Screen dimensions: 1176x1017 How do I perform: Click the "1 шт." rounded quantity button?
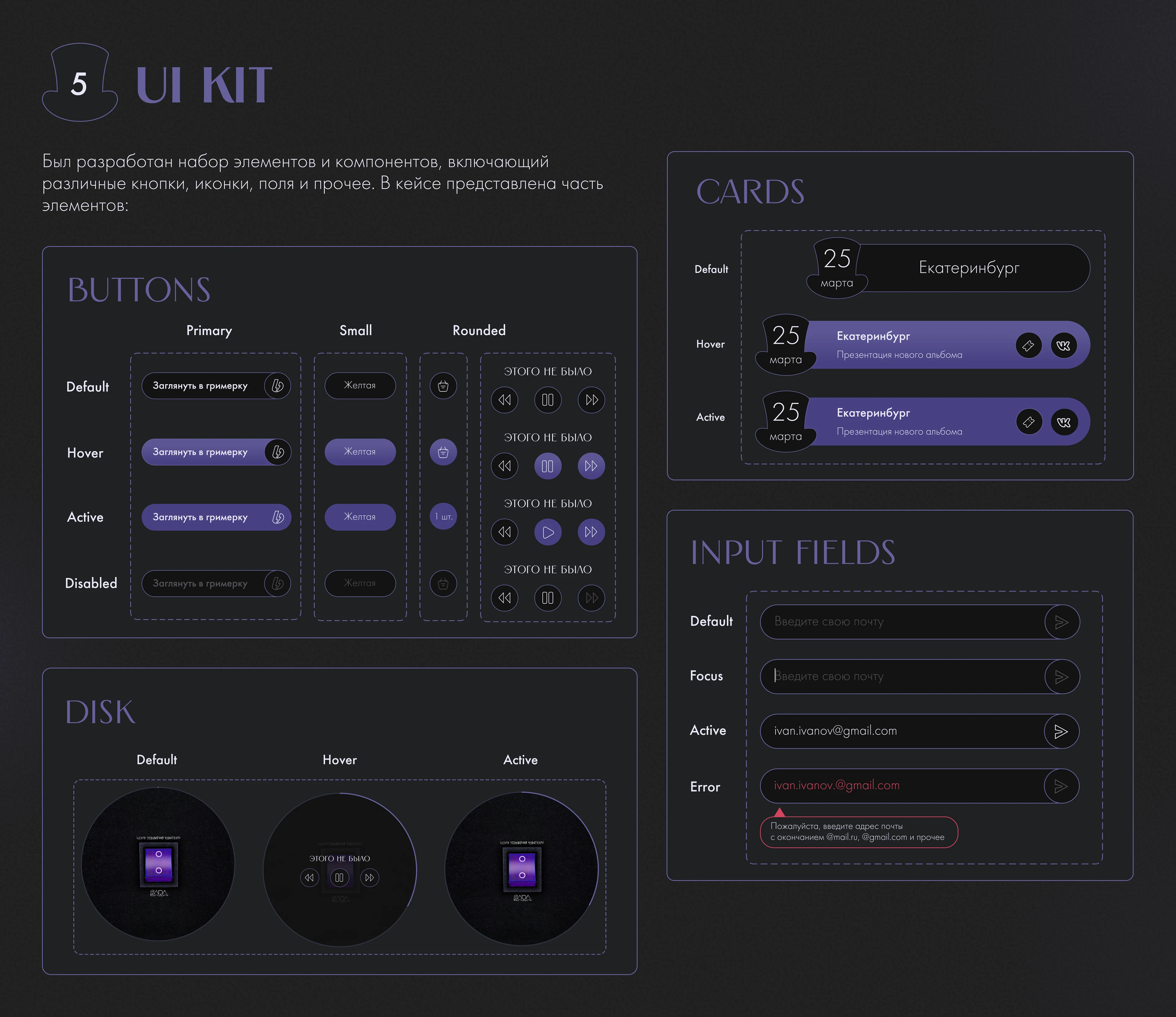[x=443, y=517]
